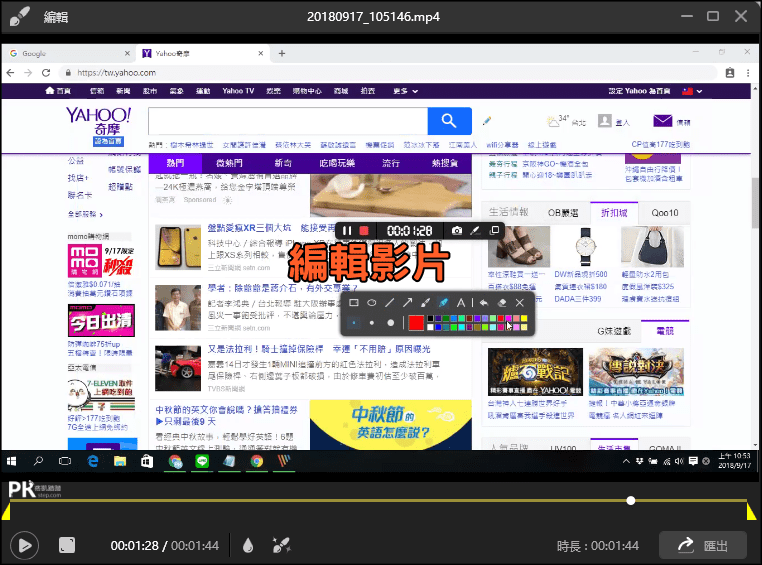Open LINE from the taskbar
The height and width of the screenshot is (565, 762).
pyautogui.click(x=202, y=461)
